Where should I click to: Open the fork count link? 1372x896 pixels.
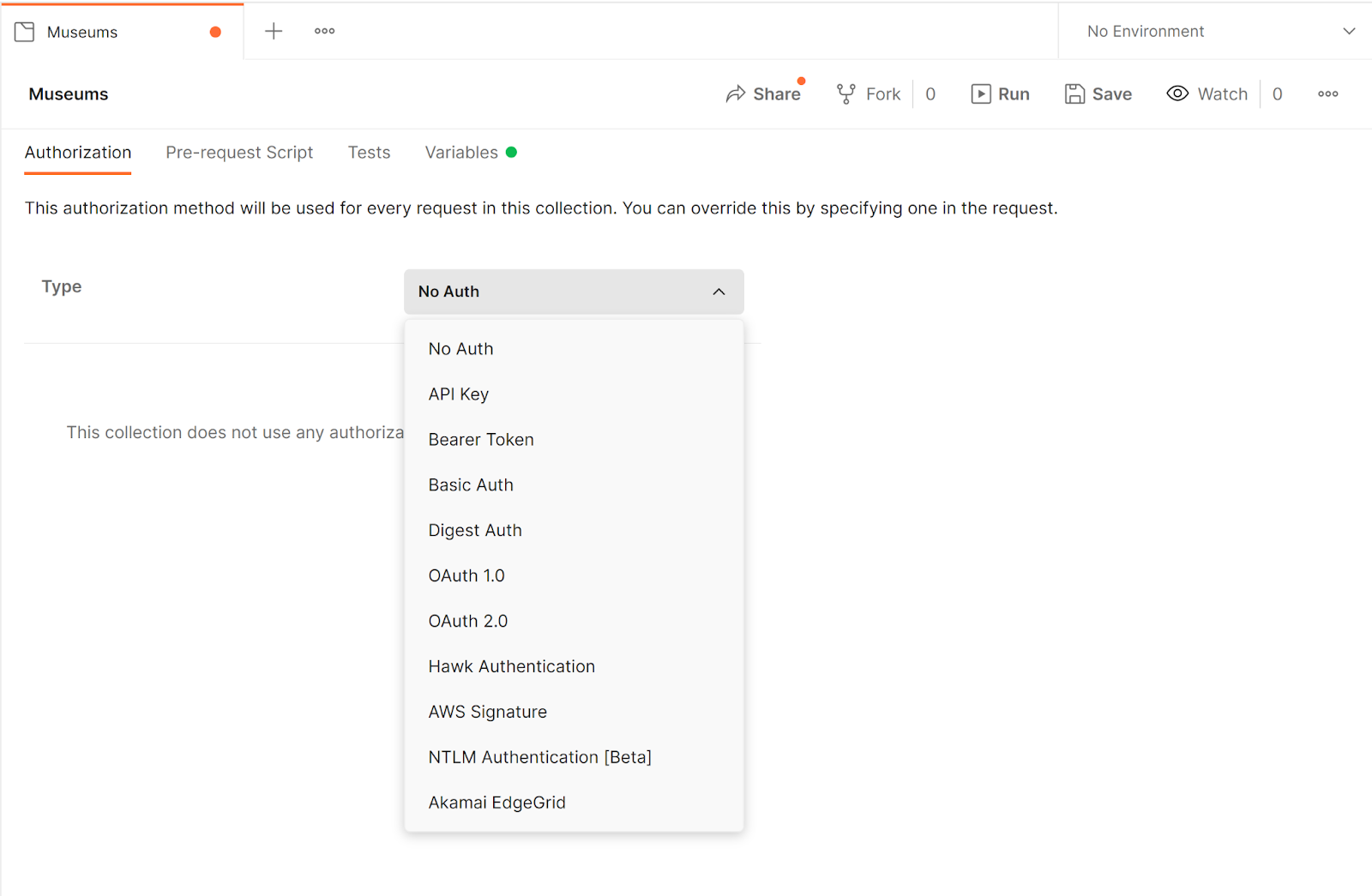pyautogui.click(x=930, y=93)
